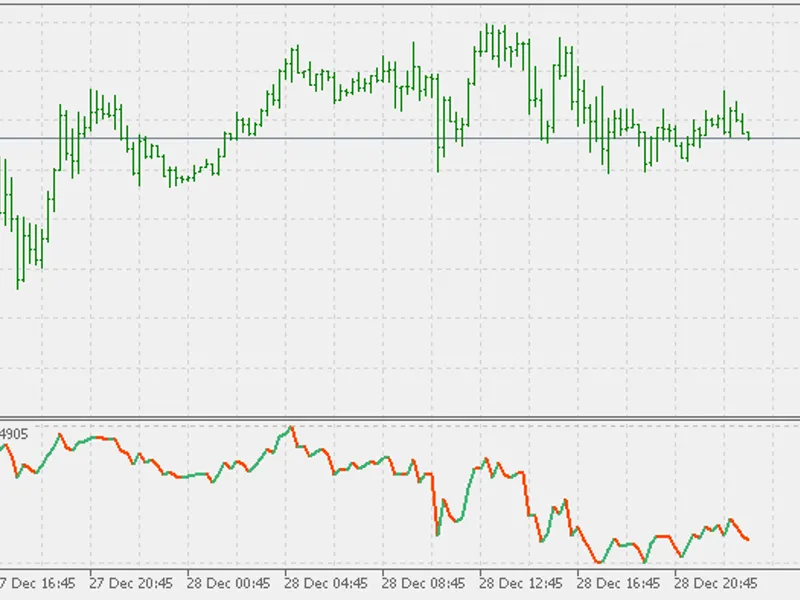This screenshot has height=600, width=800.
Task: Click the '28 Dec 00:45' time label
Action: 229,583
